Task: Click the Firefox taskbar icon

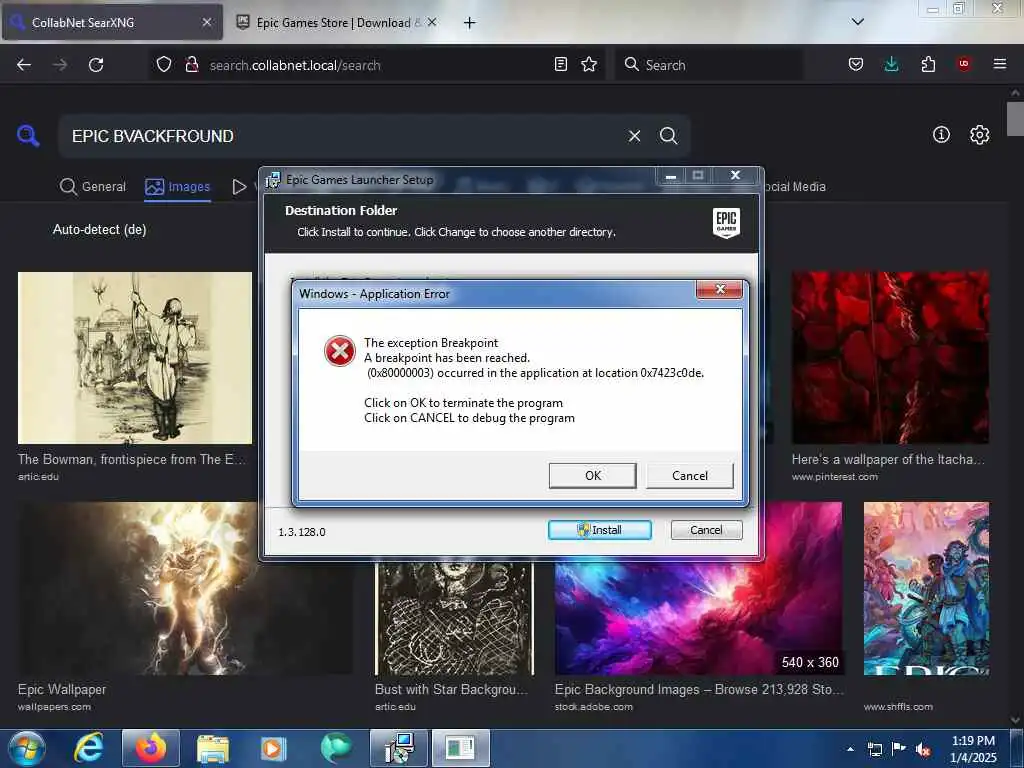Action: (x=151, y=748)
